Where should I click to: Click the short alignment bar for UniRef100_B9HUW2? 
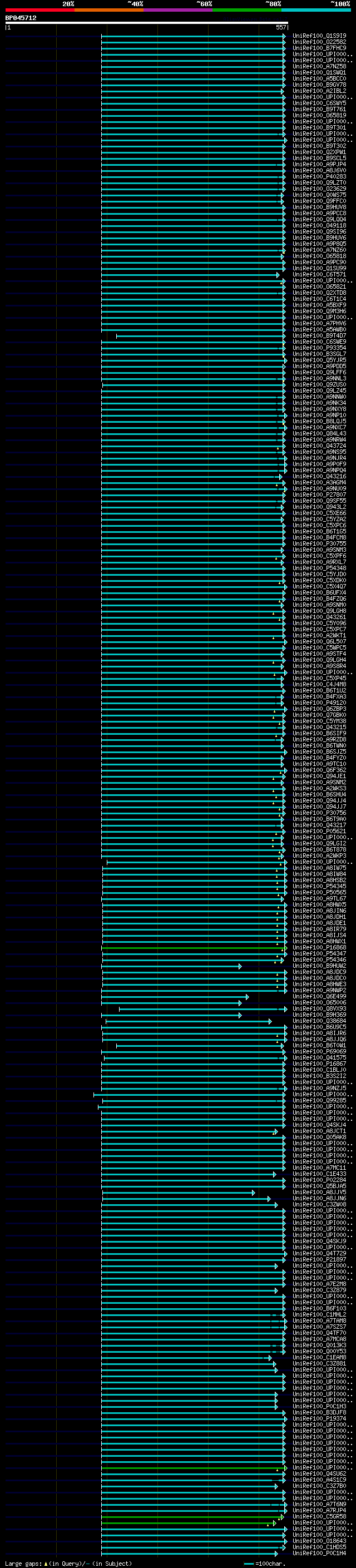(x=172, y=967)
